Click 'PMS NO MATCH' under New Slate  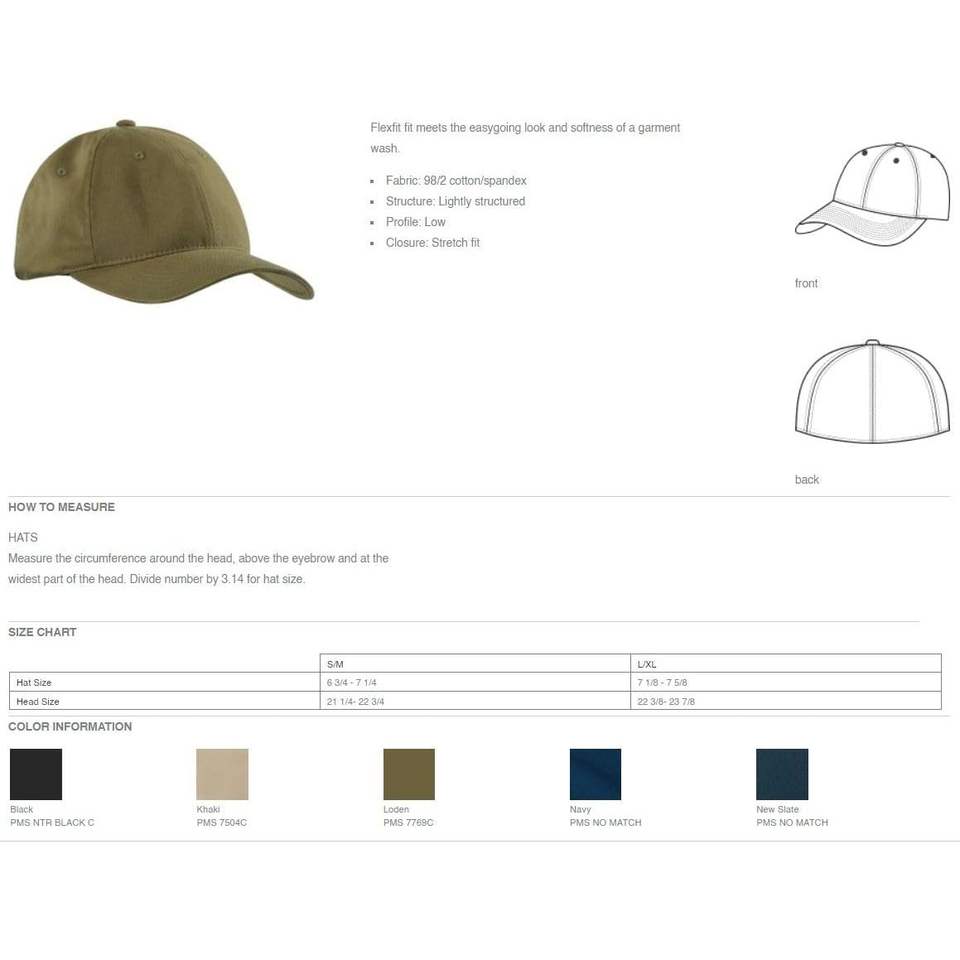click(792, 822)
